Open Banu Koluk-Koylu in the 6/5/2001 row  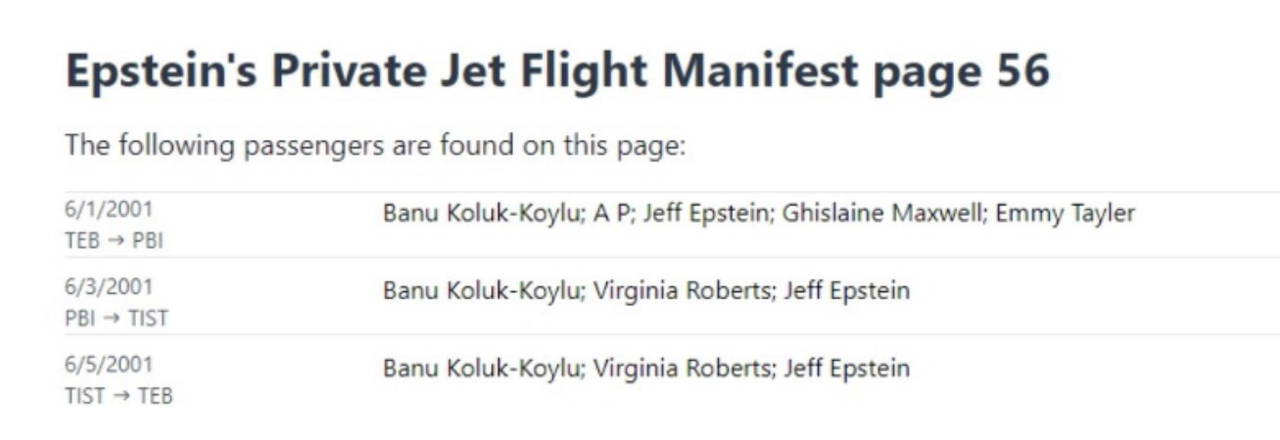pyautogui.click(x=481, y=368)
